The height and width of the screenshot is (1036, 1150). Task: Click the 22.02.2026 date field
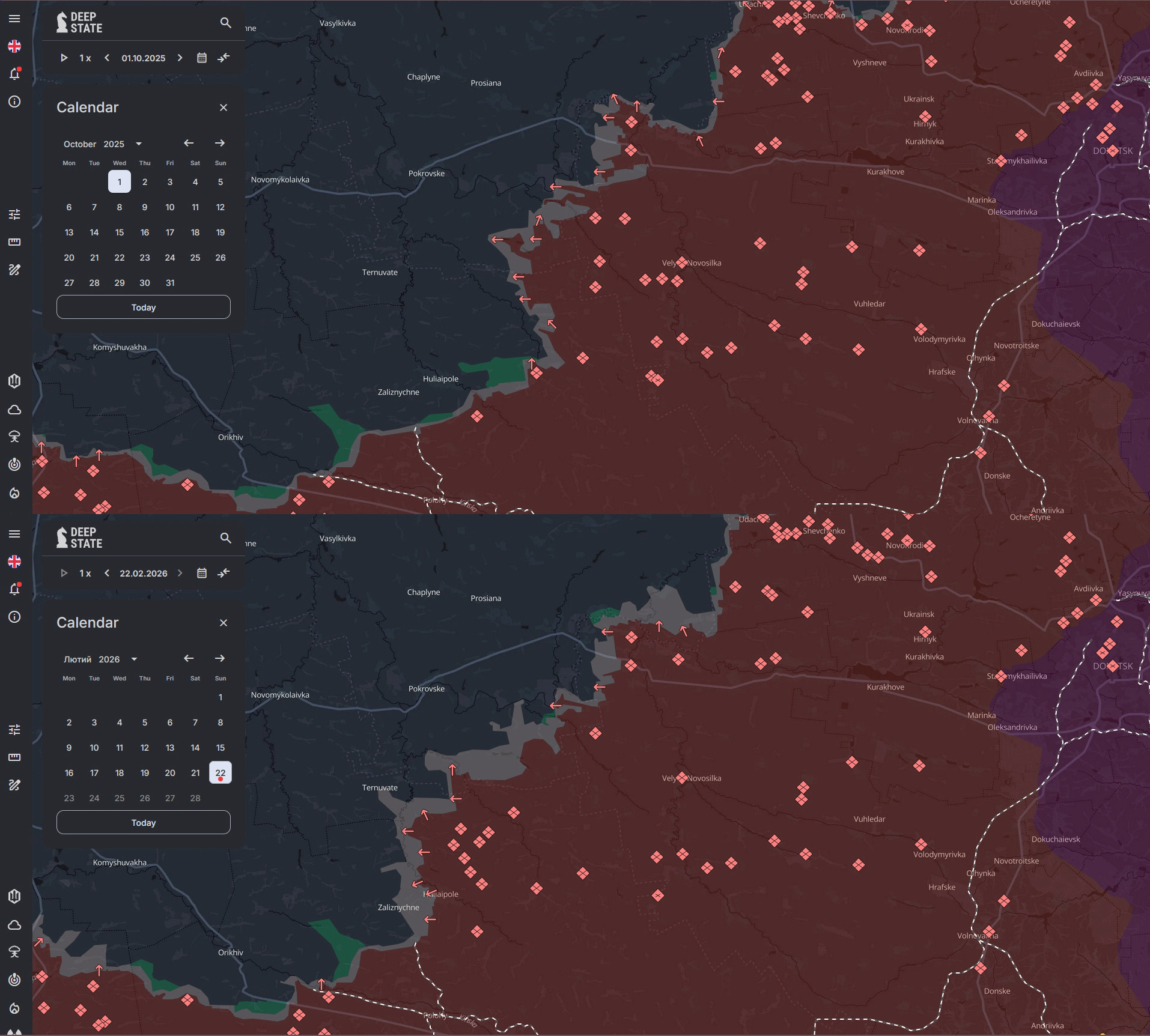pyautogui.click(x=143, y=574)
